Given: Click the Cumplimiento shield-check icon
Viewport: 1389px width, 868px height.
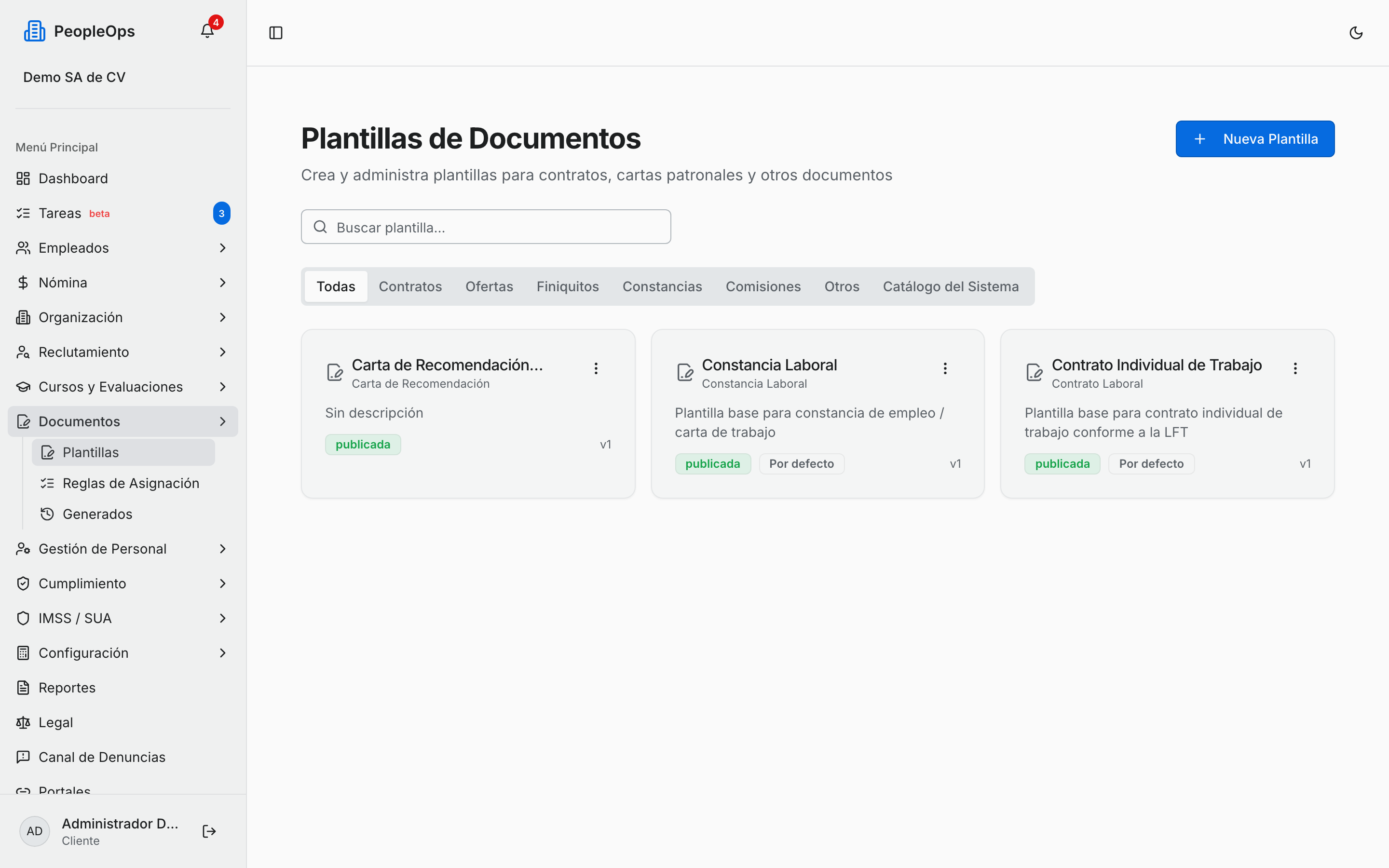Looking at the screenshot, I should (23, 583).
